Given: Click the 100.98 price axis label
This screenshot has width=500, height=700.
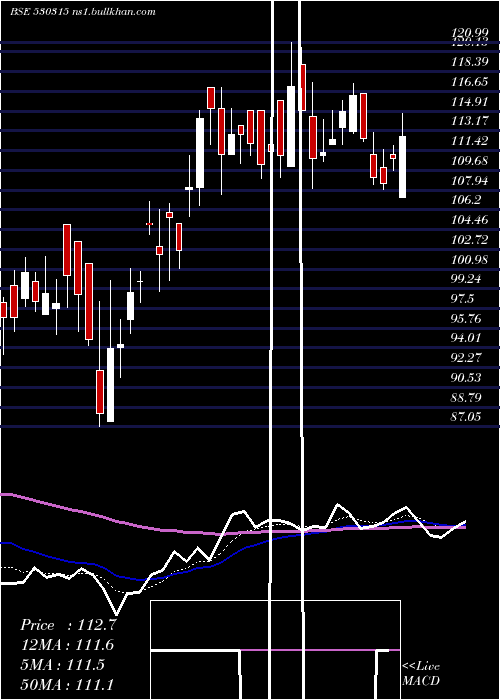Looking at the screenshot, I should pyautogui.click(x=469, y=259).
